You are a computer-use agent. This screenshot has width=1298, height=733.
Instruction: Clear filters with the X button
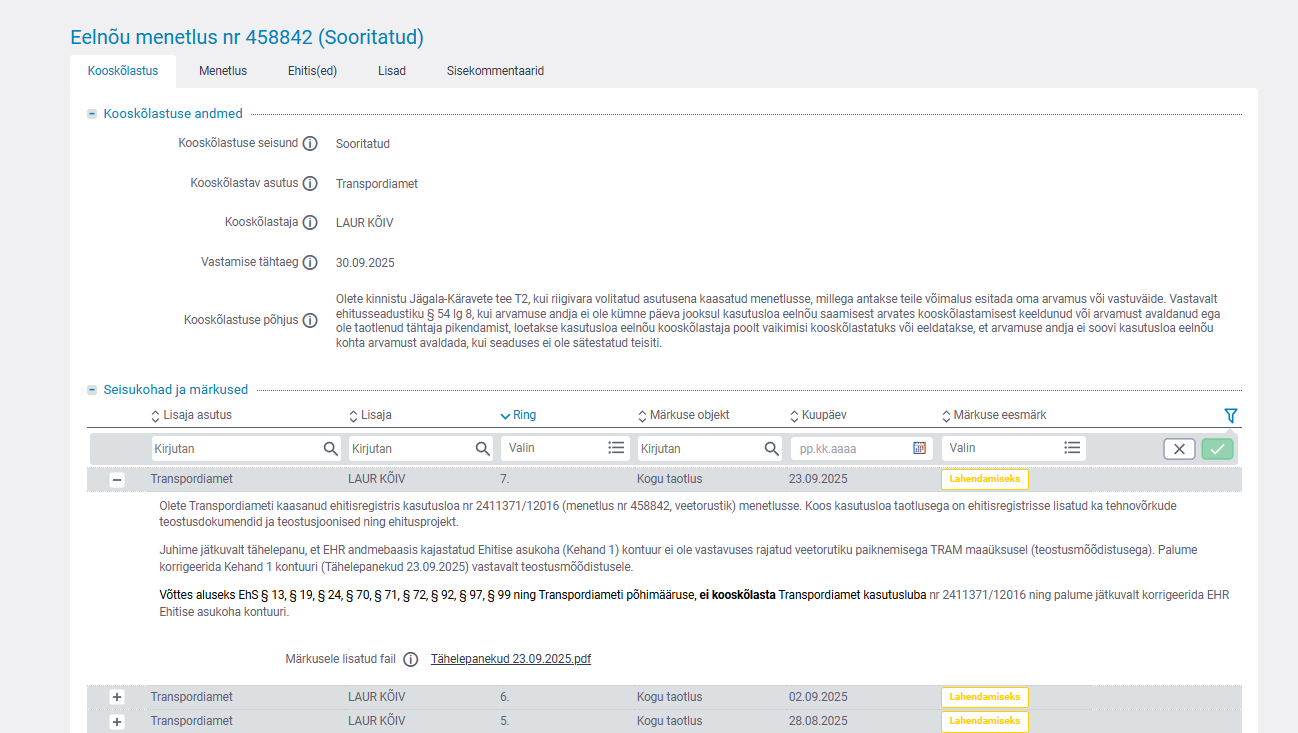click(1179, 449)
